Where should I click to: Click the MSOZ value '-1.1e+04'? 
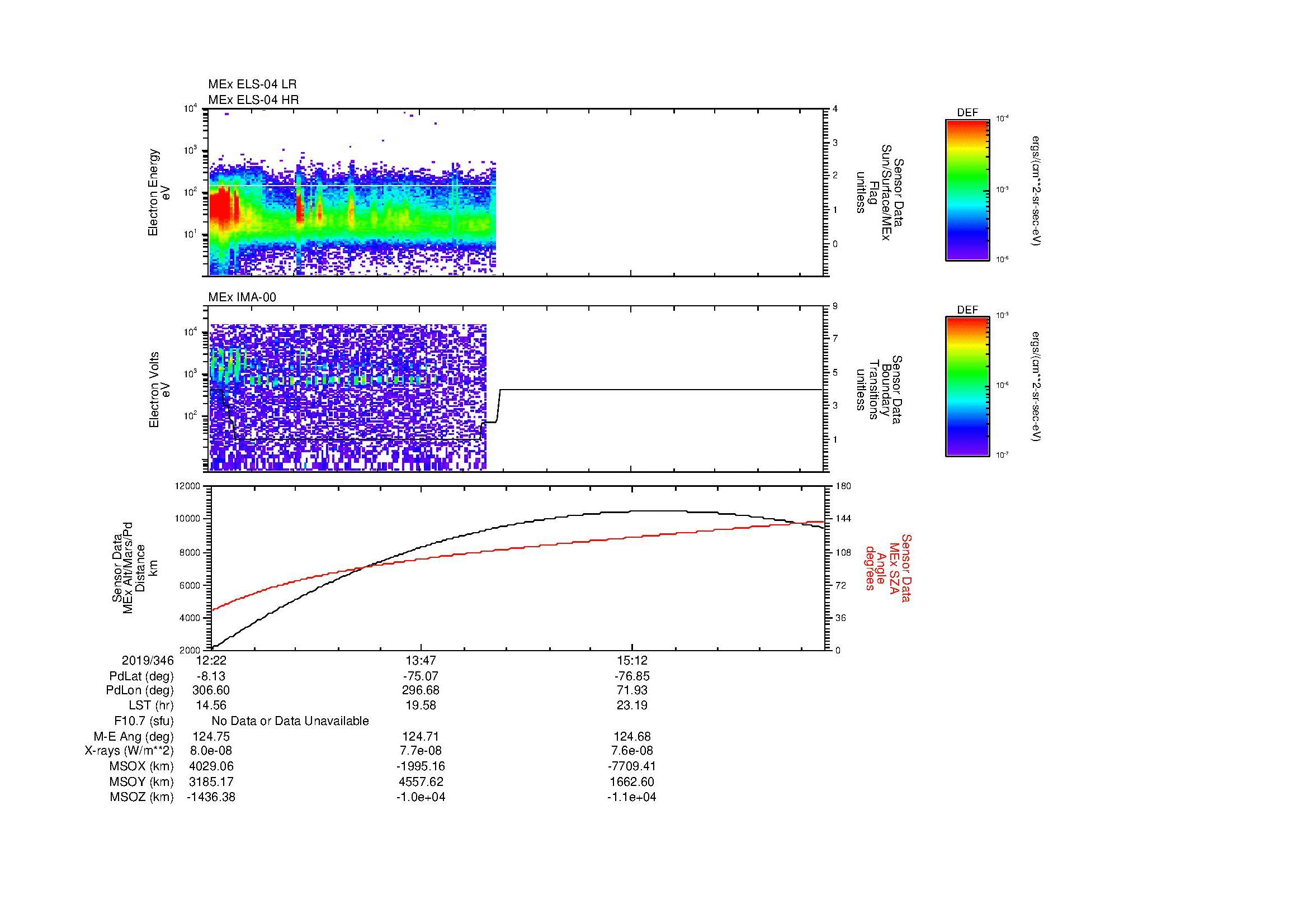pyautogui.click(x=632, y=797)
